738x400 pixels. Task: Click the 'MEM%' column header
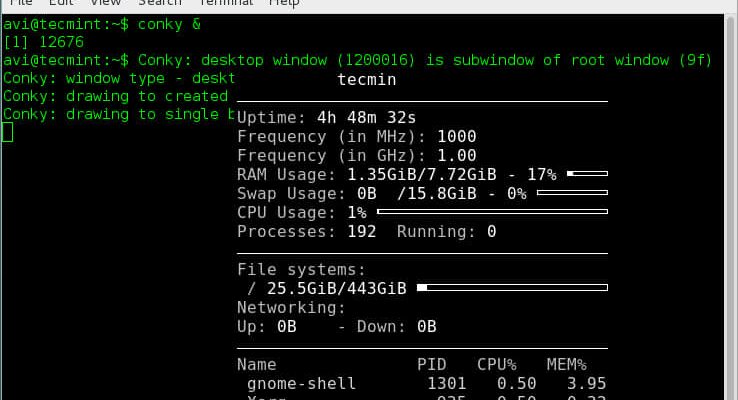click(x=567, y=365)
